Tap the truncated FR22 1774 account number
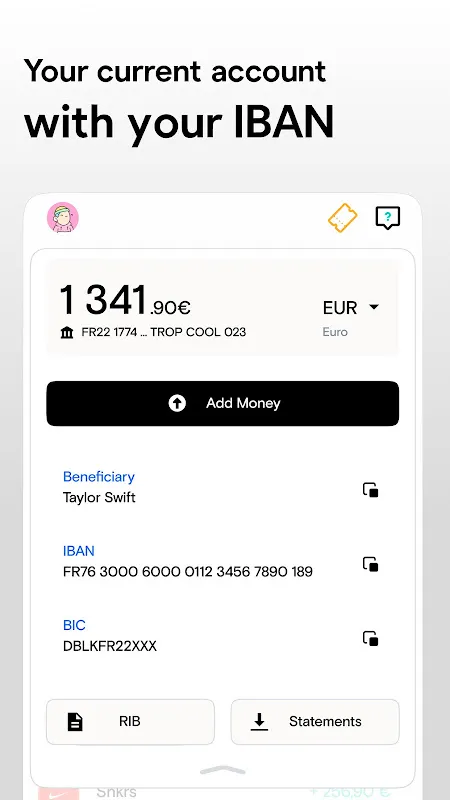This screenshot has height=800, width=450. pyautogui.click(x=164, y=332)
